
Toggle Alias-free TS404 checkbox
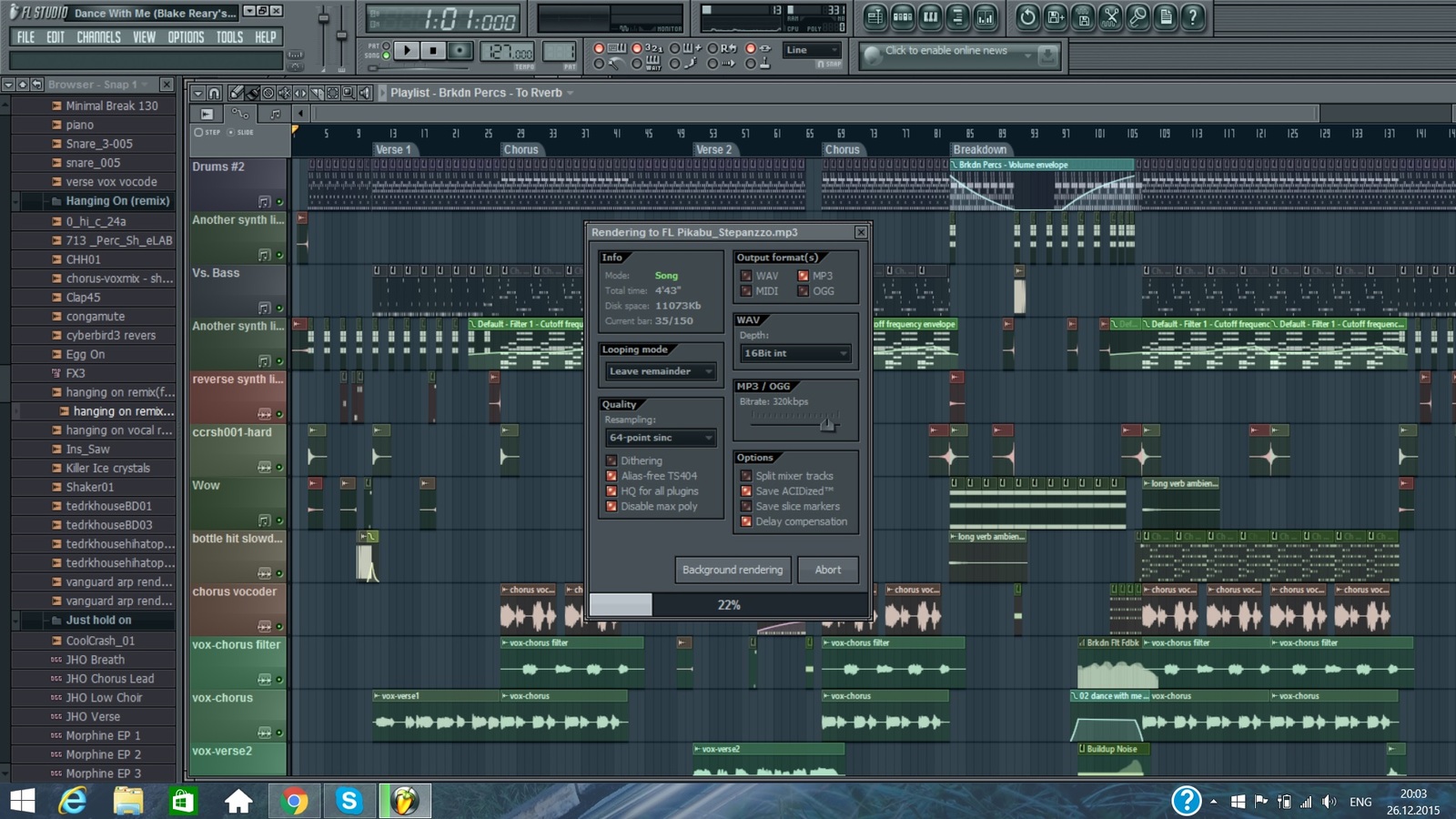point(612,476)
